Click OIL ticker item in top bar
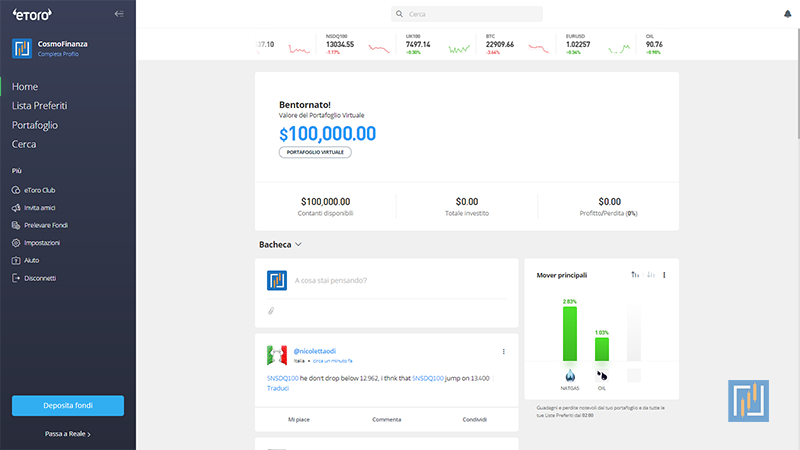The image size is (800, 450). click(654, 44)
